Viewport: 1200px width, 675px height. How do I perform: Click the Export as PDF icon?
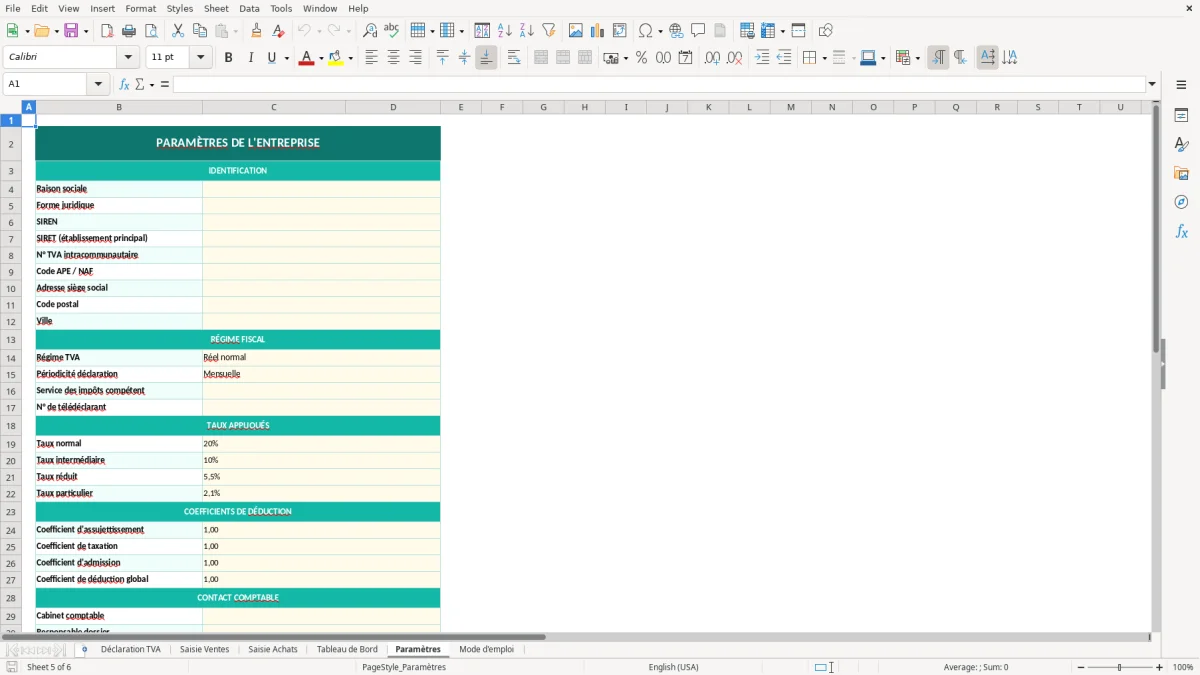(107, 31)
